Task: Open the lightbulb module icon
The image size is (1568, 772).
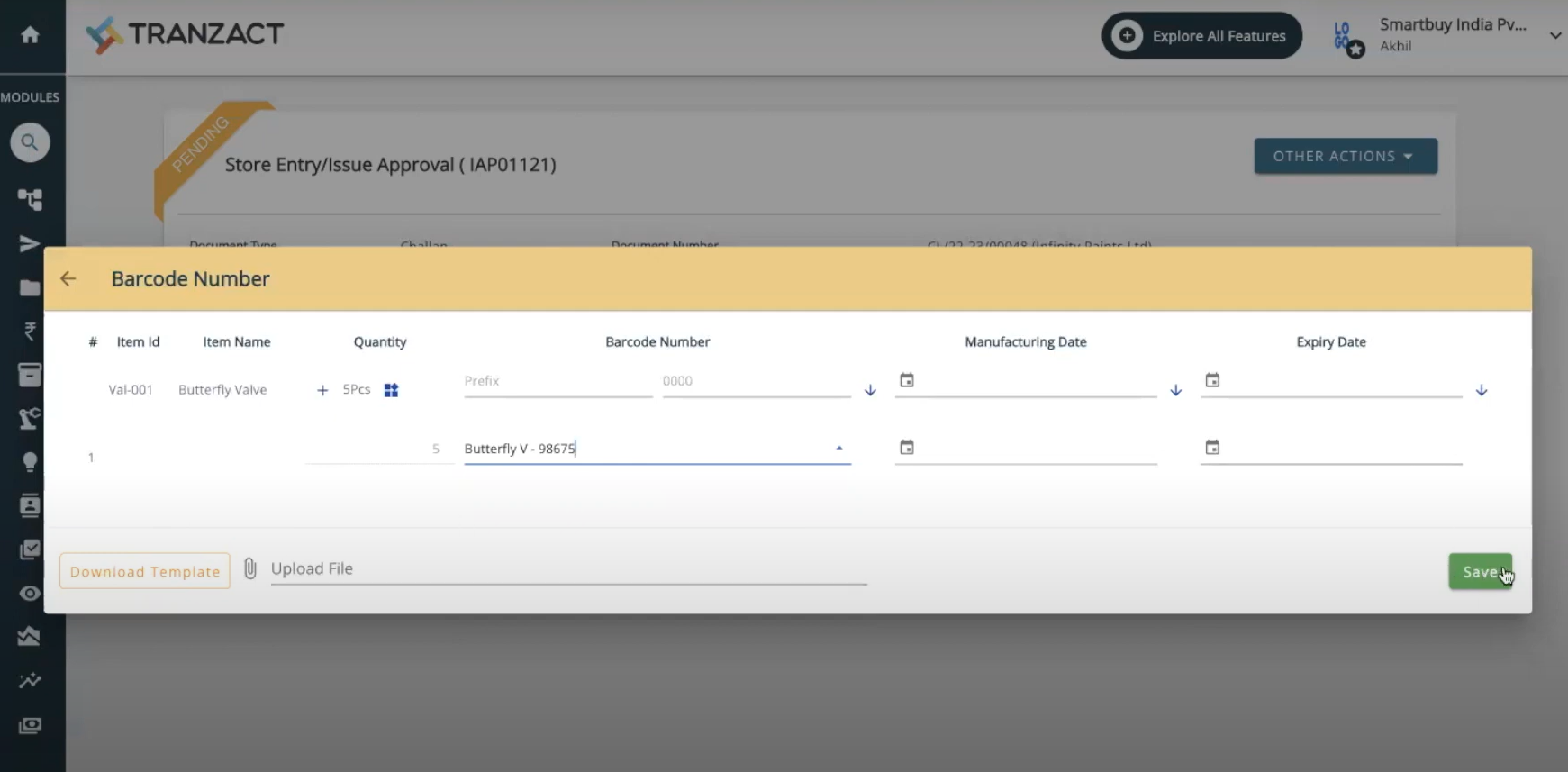Action: (30, 462)
